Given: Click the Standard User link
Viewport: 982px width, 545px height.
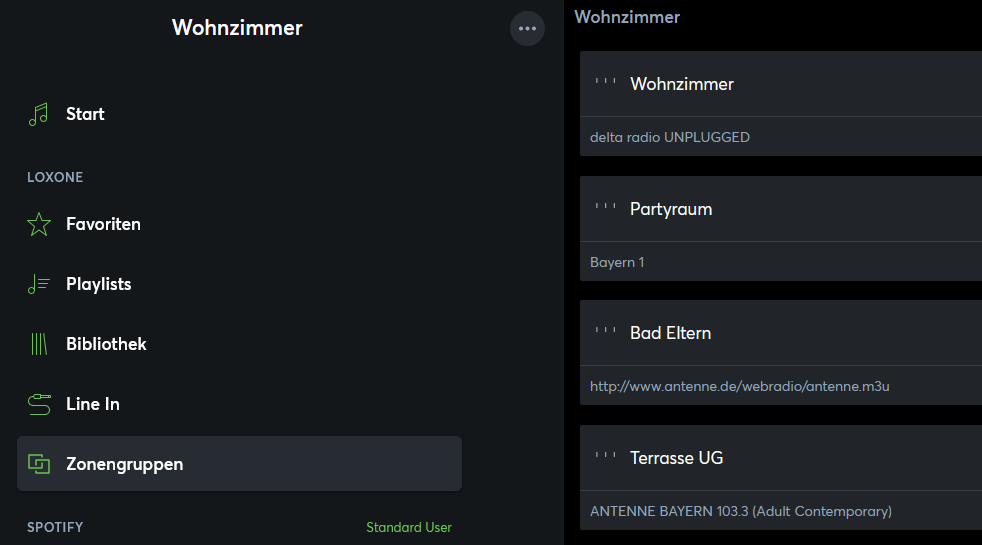Looking at the screenshot, I should pyautogui.click(x=408, y=527).
